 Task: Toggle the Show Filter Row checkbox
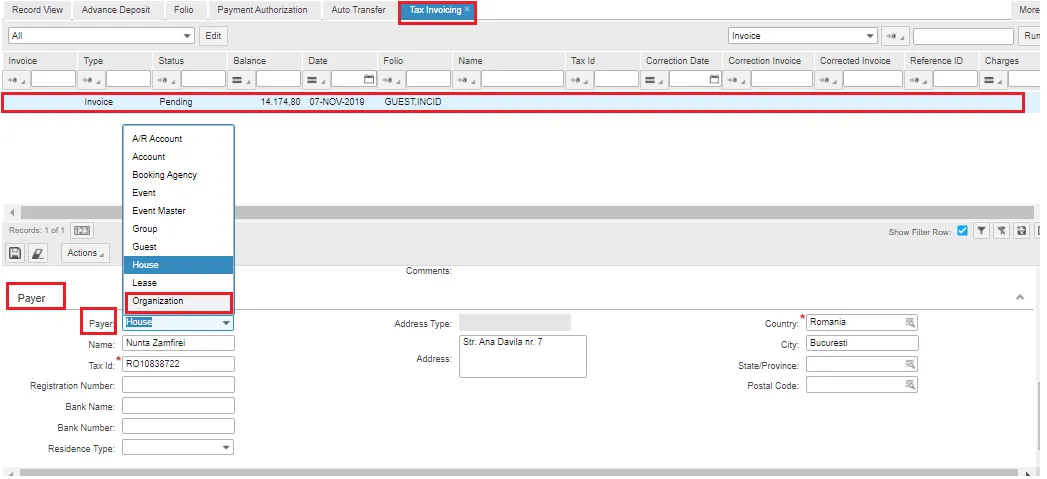962,231
